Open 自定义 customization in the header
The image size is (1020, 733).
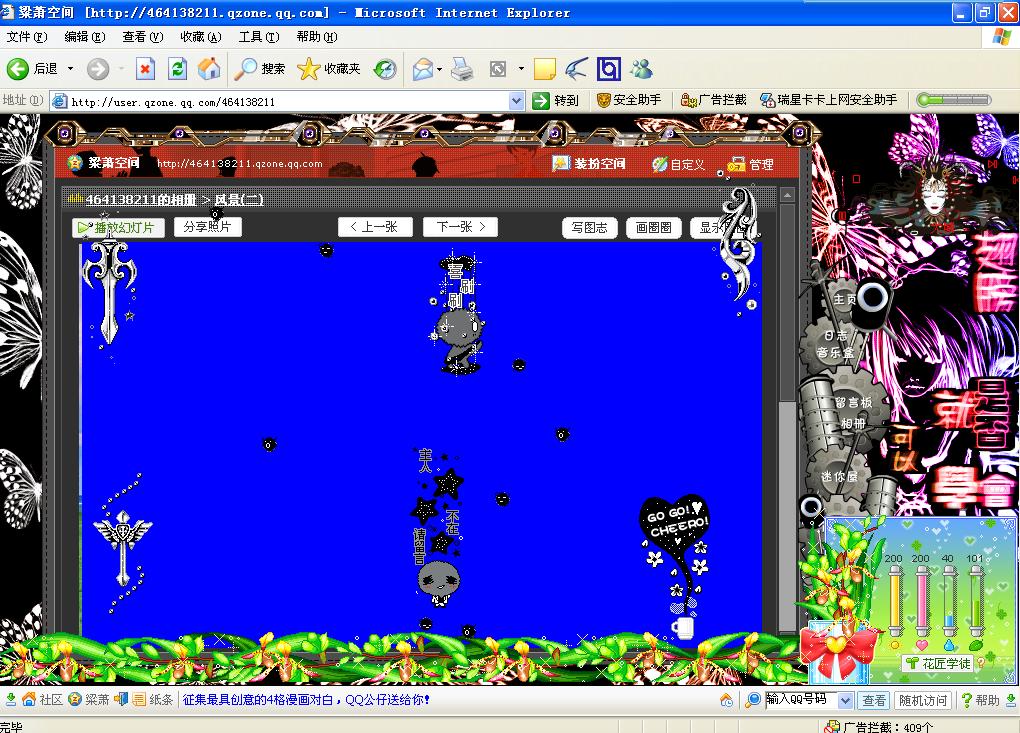tap(678, 165)
